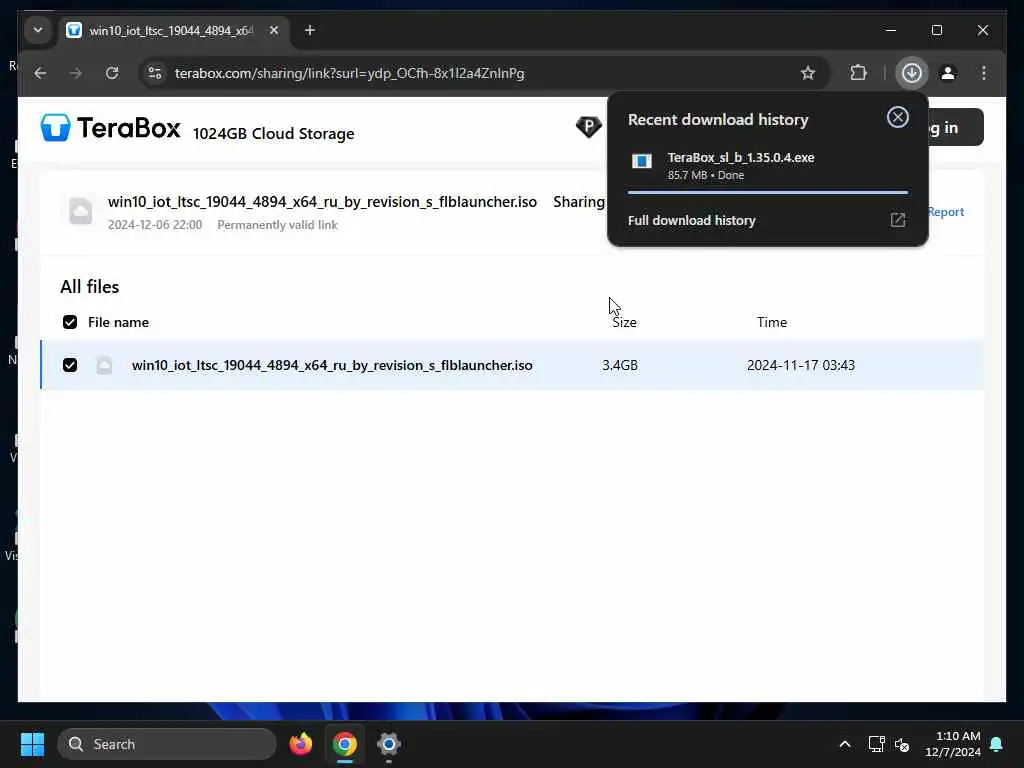
Task: Open Full download history in new tab icon
Action: (x=898, y=220)
